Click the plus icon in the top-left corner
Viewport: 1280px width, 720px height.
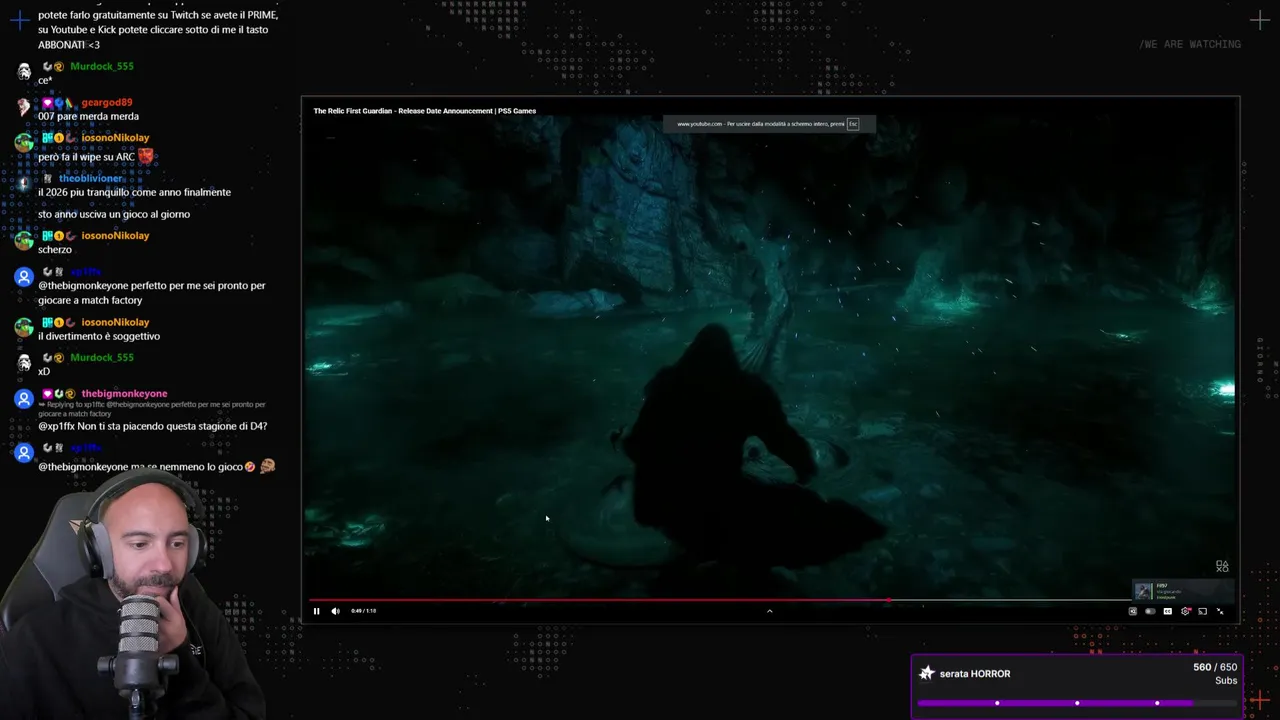coord(19,19)
